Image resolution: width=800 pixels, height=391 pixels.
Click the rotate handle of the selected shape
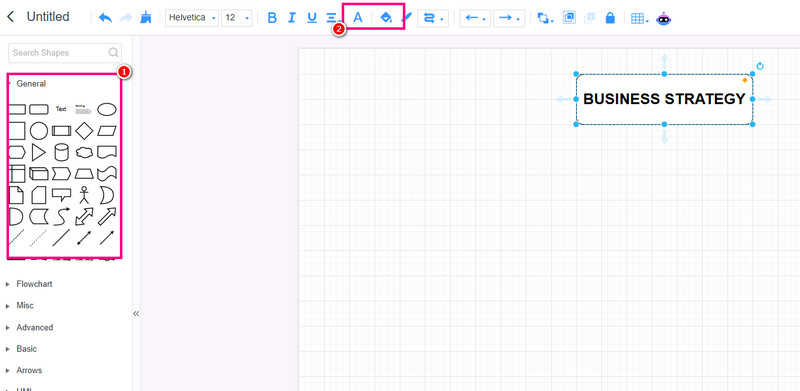coord(760,66)
